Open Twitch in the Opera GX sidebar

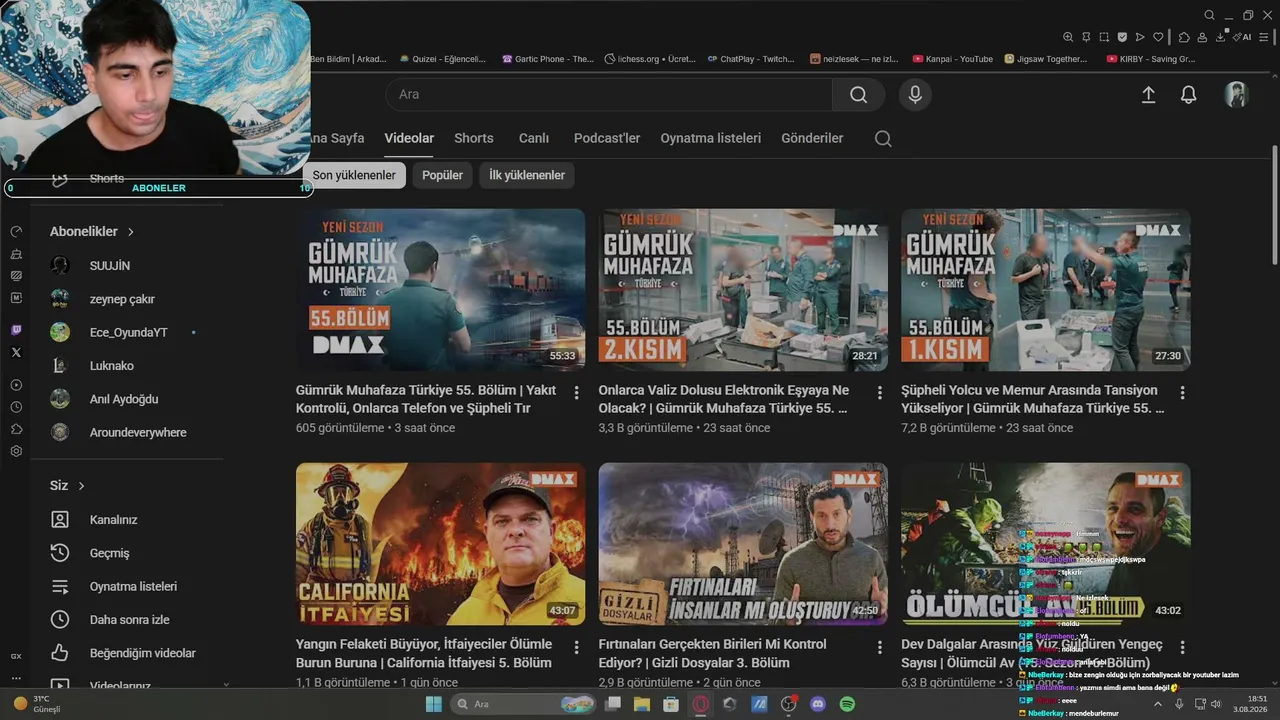16,330
